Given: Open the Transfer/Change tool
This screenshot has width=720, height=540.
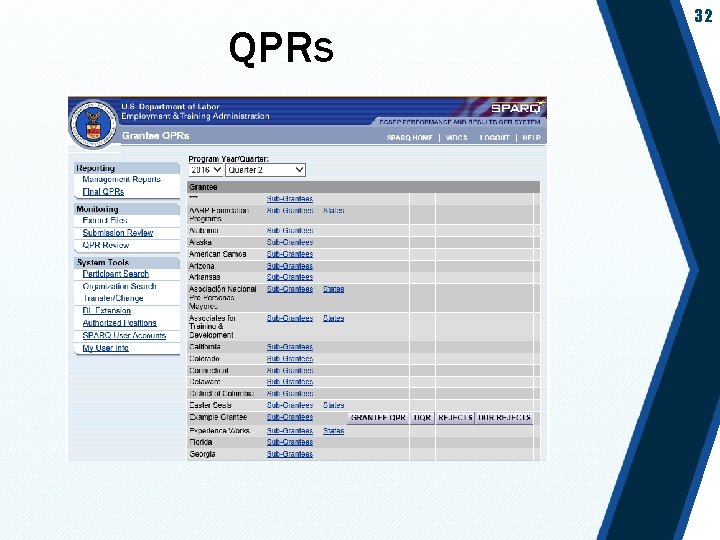Looking at the screenshot, I should click(x=113, y=298).
